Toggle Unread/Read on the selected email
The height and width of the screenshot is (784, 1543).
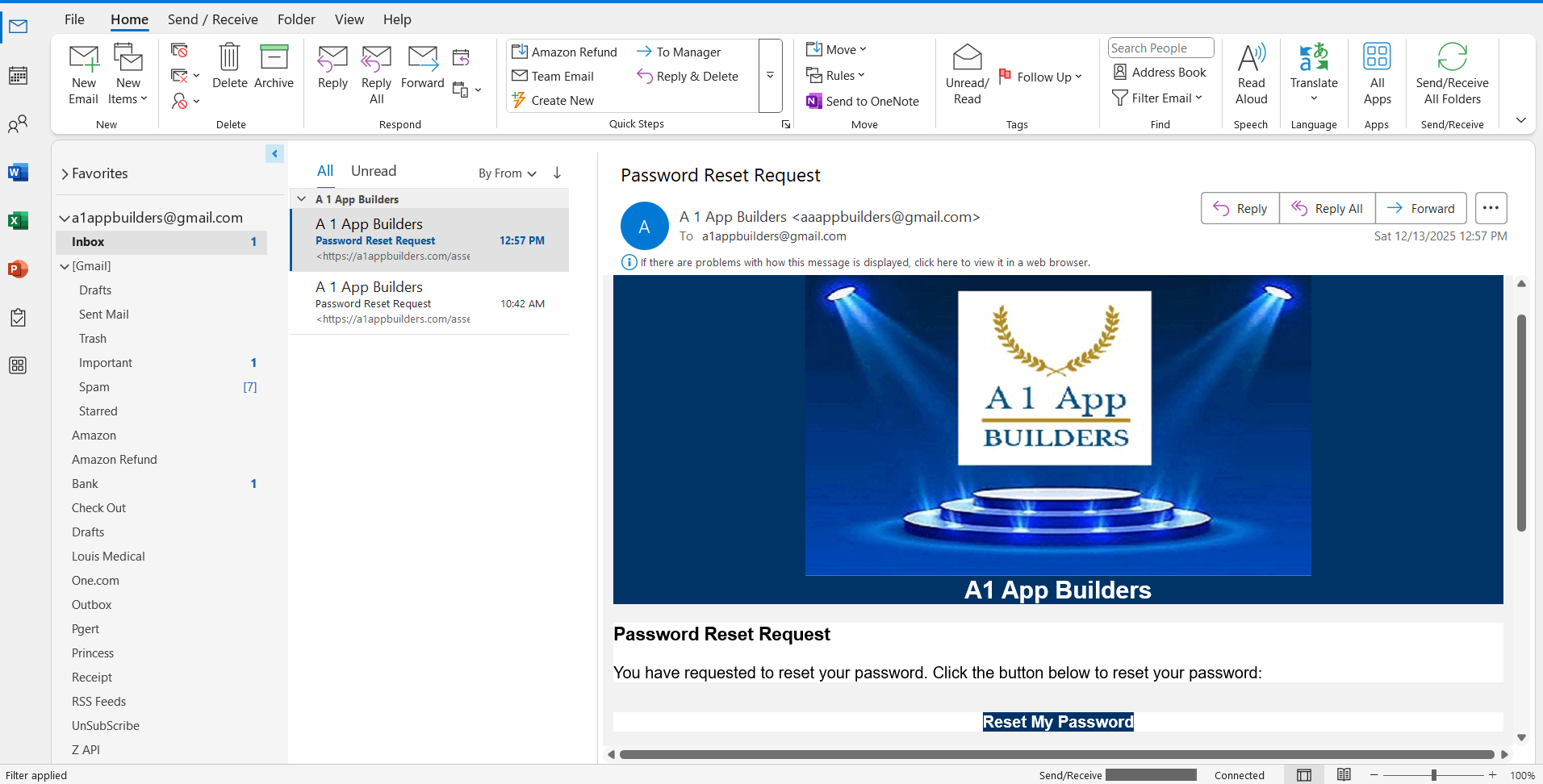966,73
